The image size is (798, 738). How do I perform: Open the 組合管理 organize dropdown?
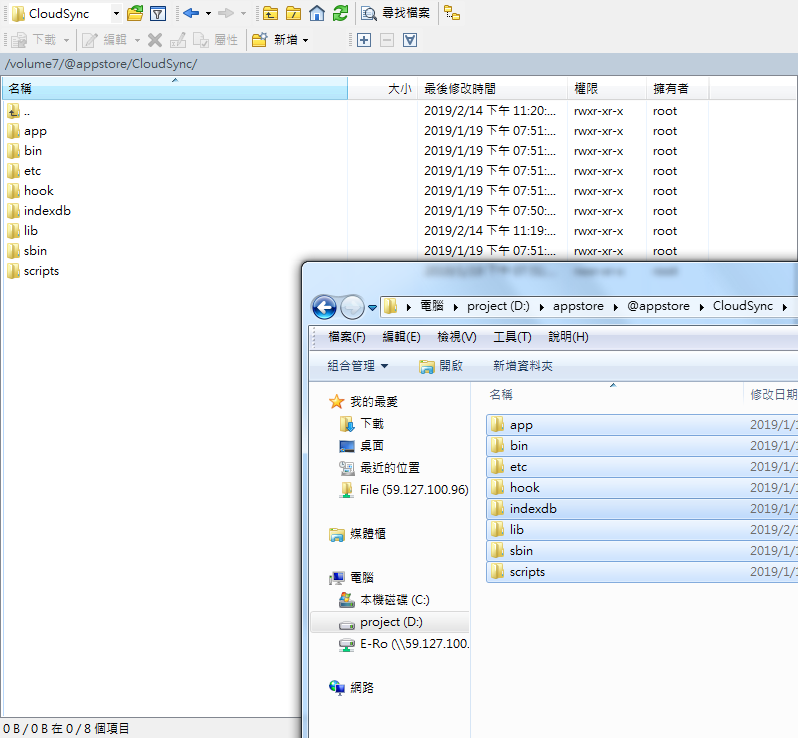coord(358,366)
